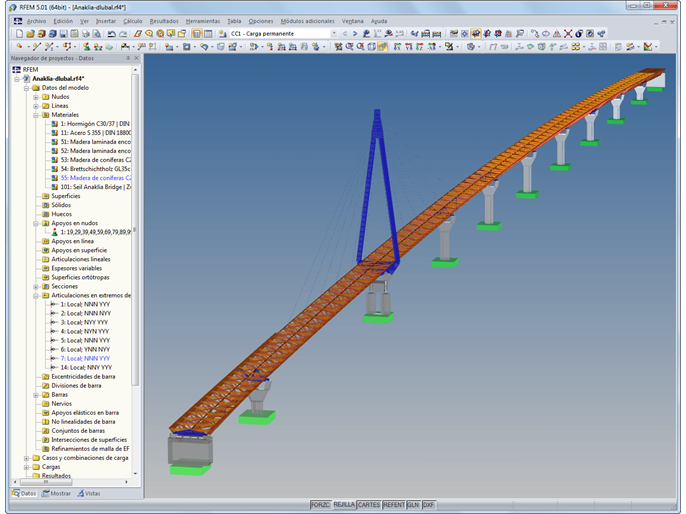The image size is (686, 514).
Task: Open the Cálculo menu
Action: (x=133, y=21)
